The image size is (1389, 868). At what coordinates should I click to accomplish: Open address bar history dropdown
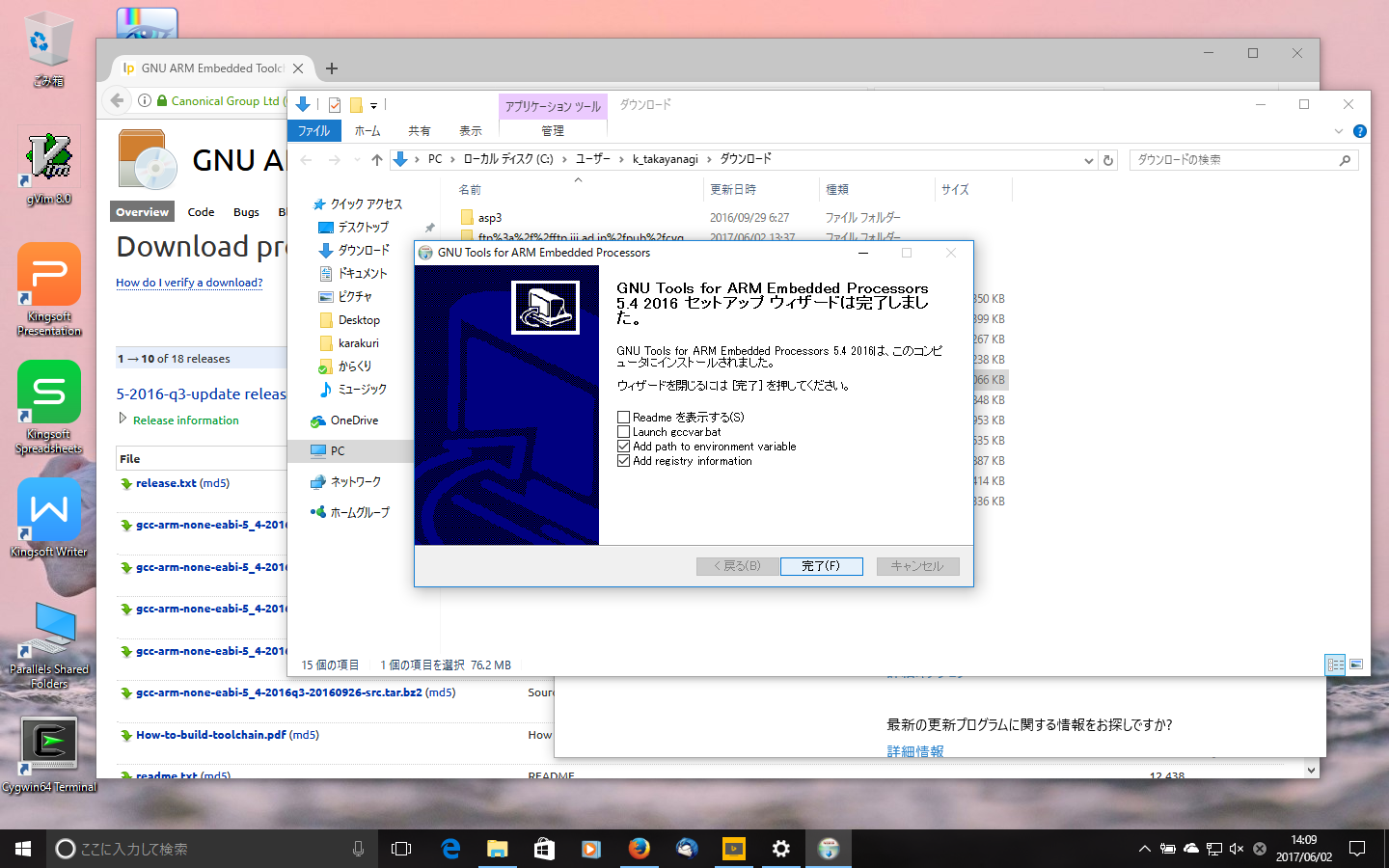(1088, 160)
